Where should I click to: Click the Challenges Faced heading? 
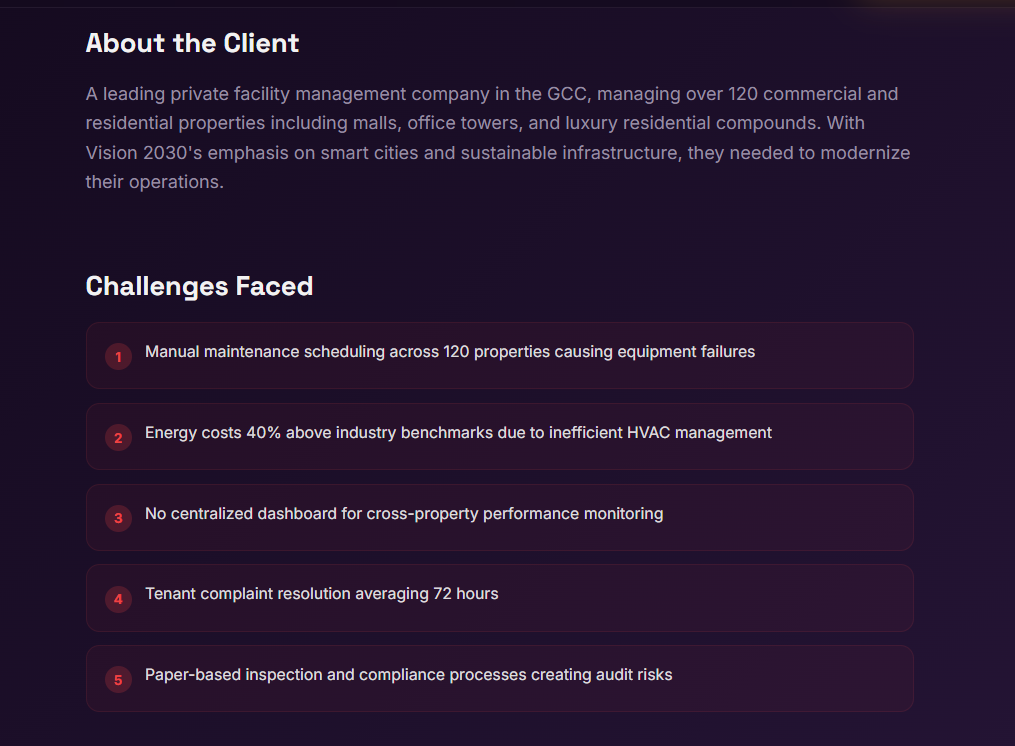click(199, 286)
